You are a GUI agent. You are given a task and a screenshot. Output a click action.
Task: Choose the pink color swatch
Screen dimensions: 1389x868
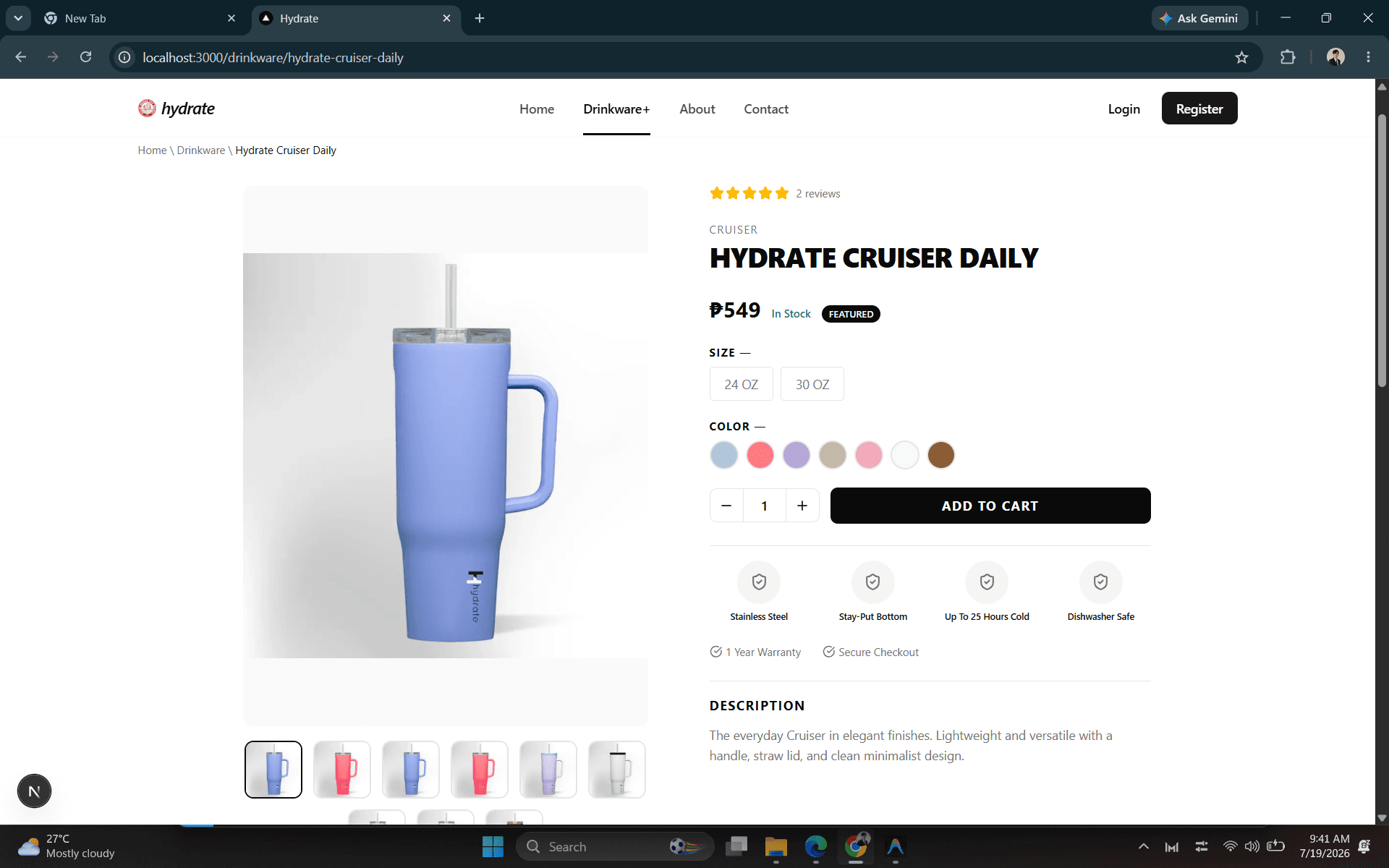tap(869, 455)
